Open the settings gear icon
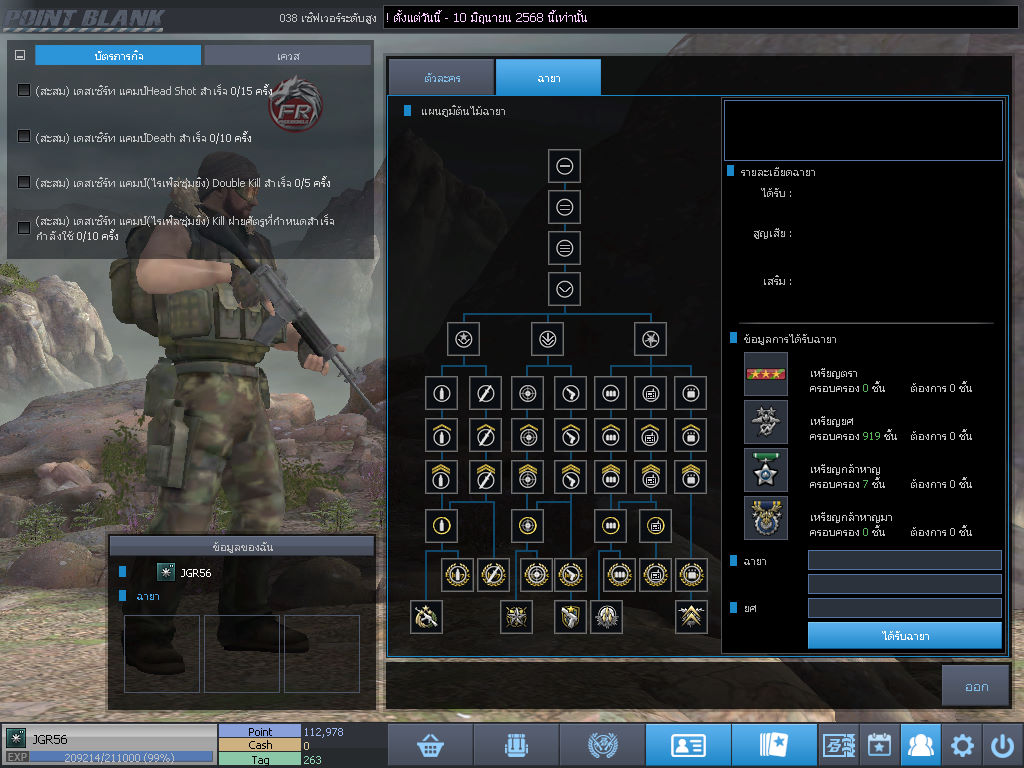 pyautogui.click(x=962, y=744)
